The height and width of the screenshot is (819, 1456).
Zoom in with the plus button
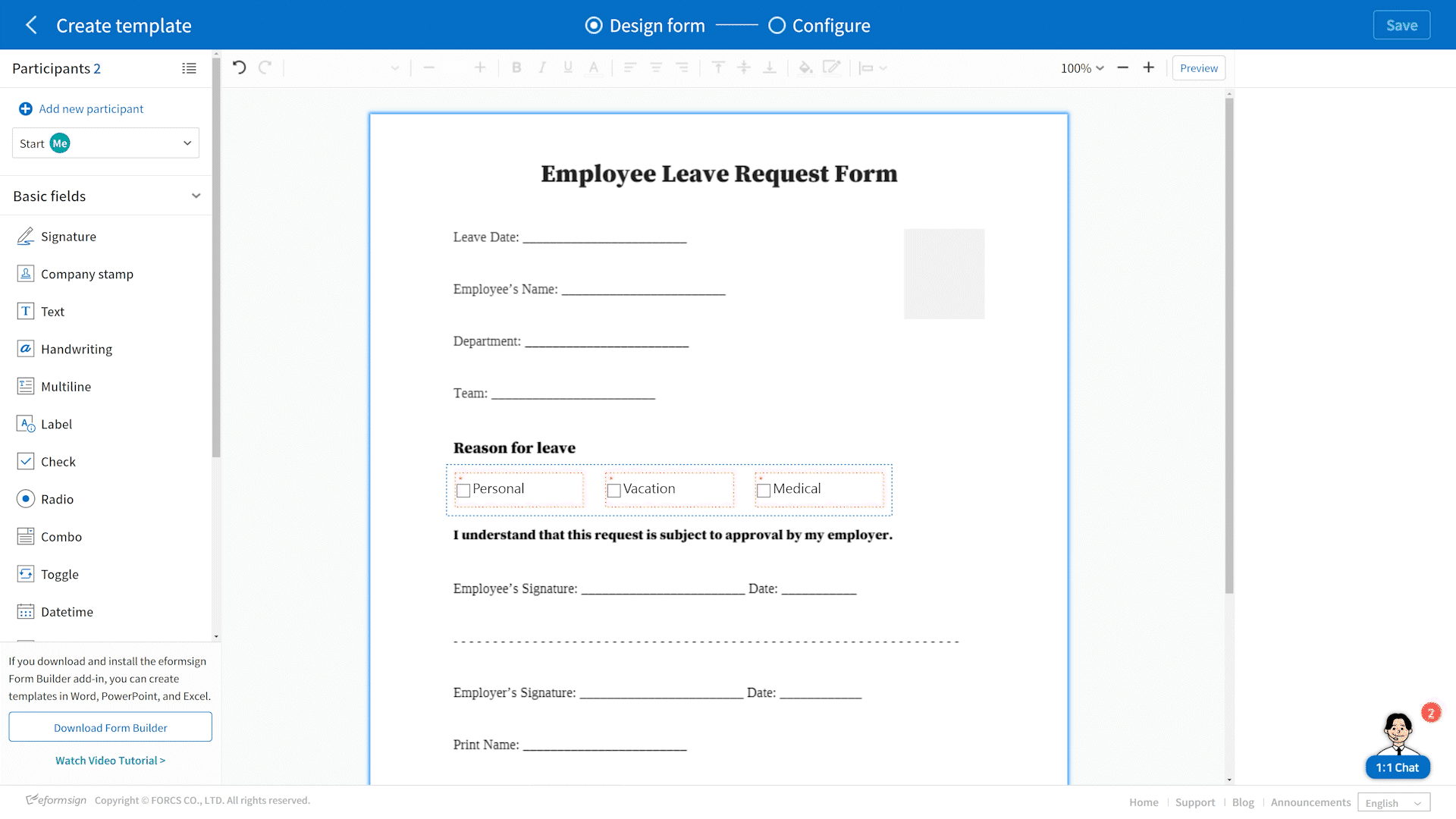click(x=1149, y=67)
